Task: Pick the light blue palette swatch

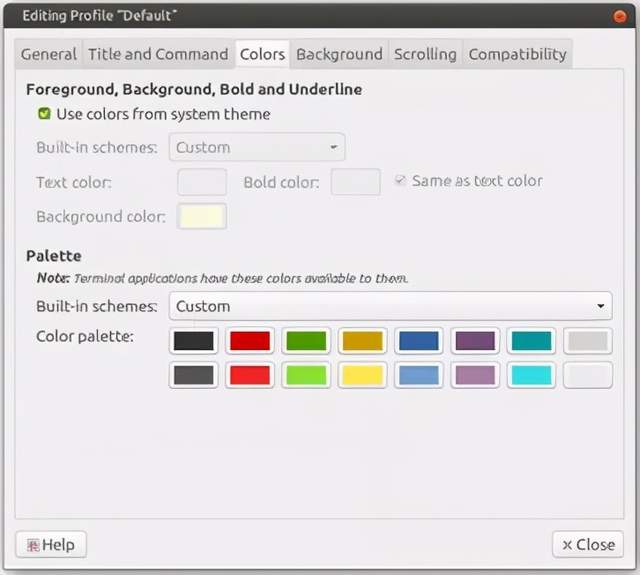Action: [419, 375]
